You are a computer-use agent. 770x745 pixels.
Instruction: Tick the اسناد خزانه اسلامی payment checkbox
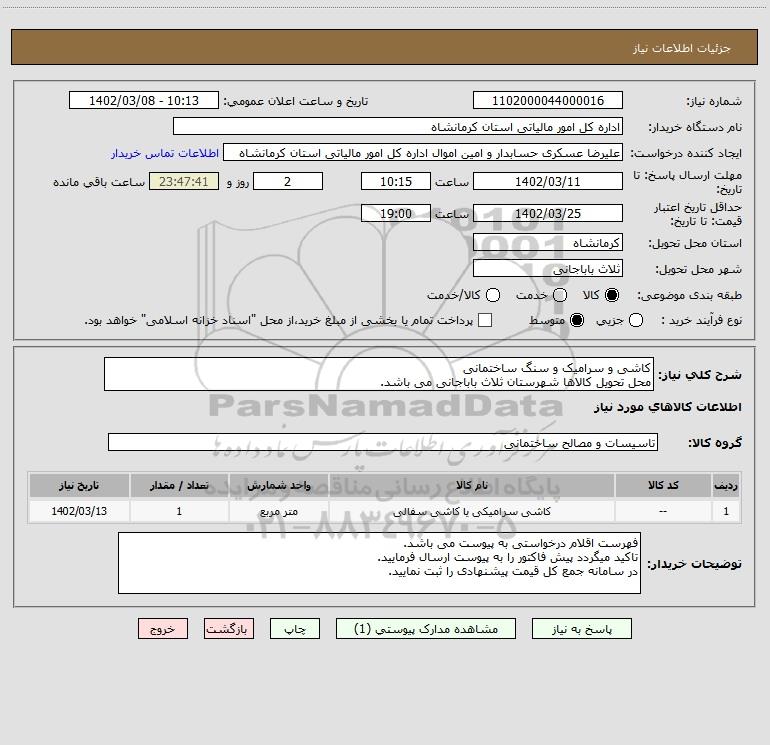485,320
